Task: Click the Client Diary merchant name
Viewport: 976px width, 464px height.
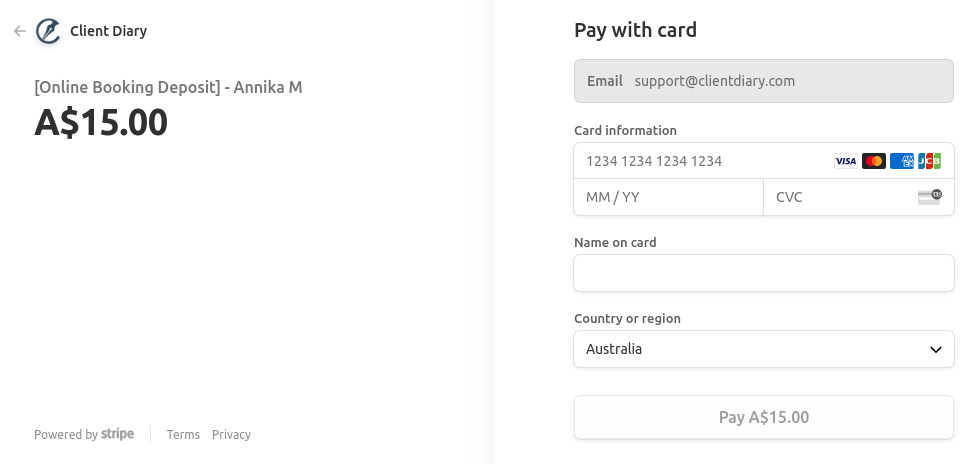Action: click(x=108, y=31)
